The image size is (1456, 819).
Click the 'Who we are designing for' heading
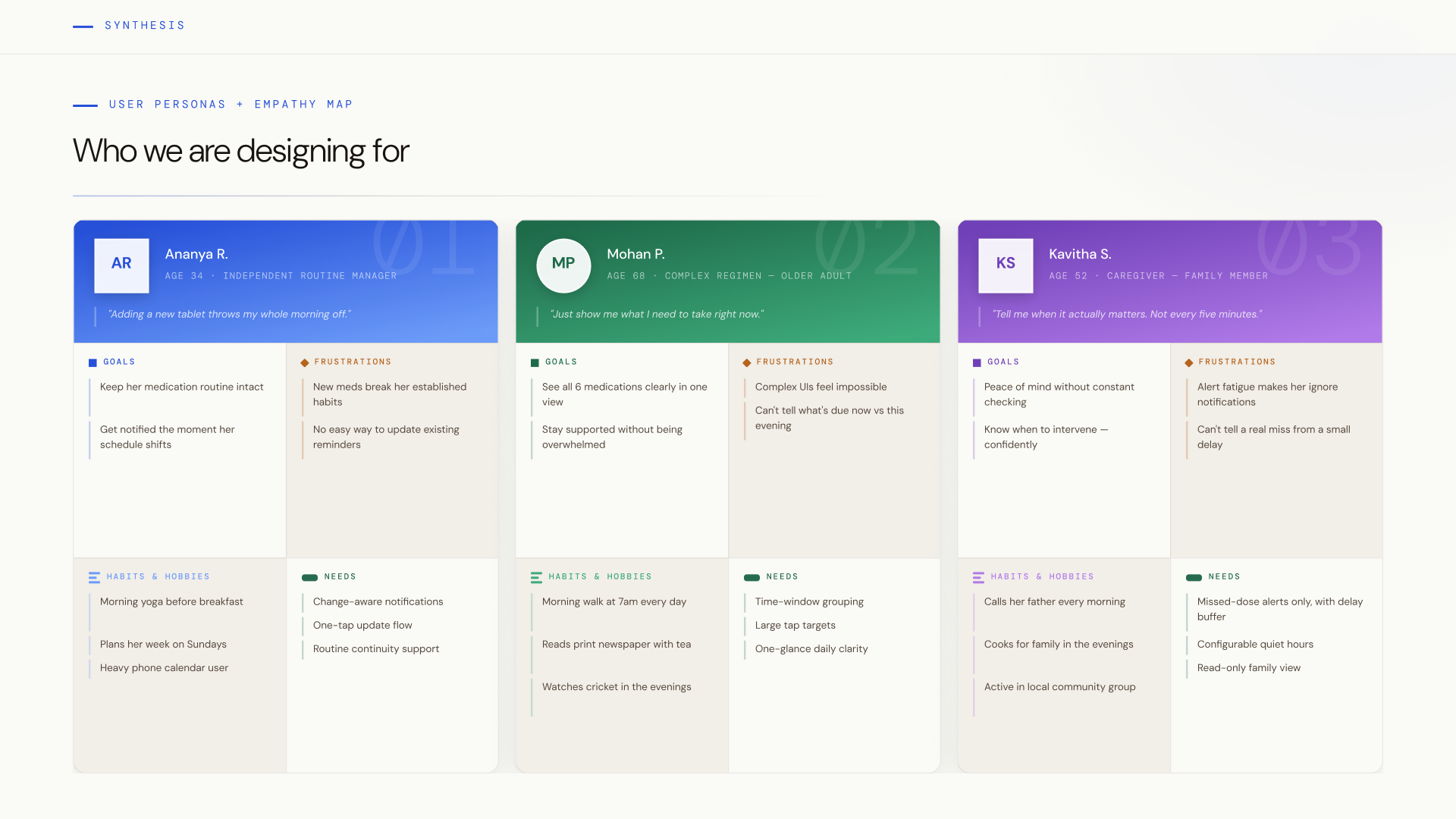pos(240,151)
